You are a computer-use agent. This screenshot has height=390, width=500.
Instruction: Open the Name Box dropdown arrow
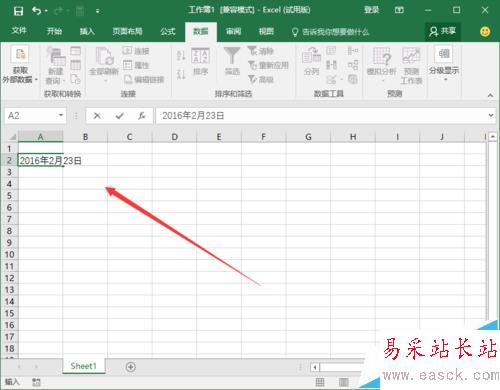tap(61, 115)
